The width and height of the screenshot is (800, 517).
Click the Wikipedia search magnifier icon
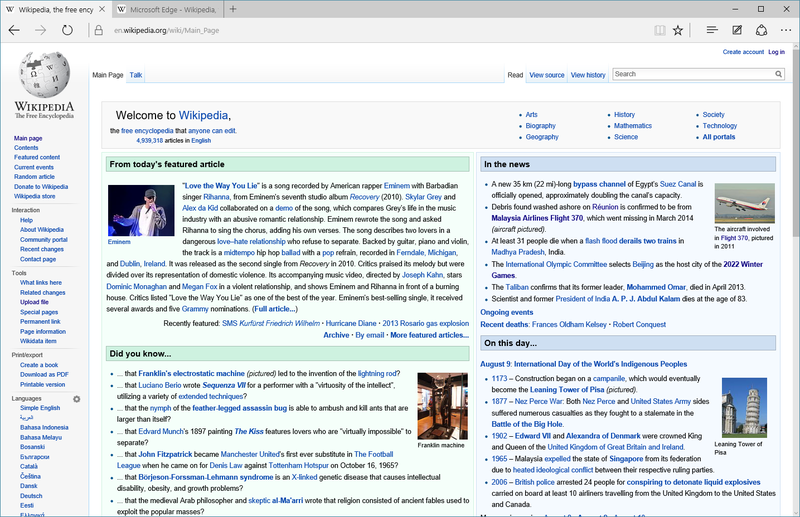pos(778,74)
